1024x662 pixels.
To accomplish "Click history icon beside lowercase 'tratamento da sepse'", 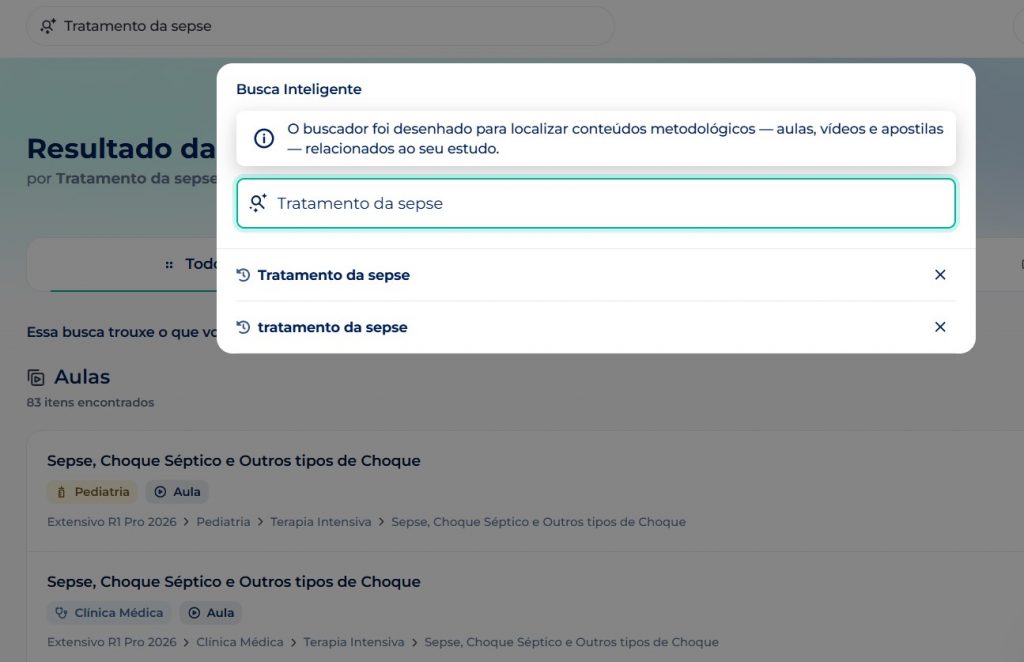I will [x=243, y=327].
